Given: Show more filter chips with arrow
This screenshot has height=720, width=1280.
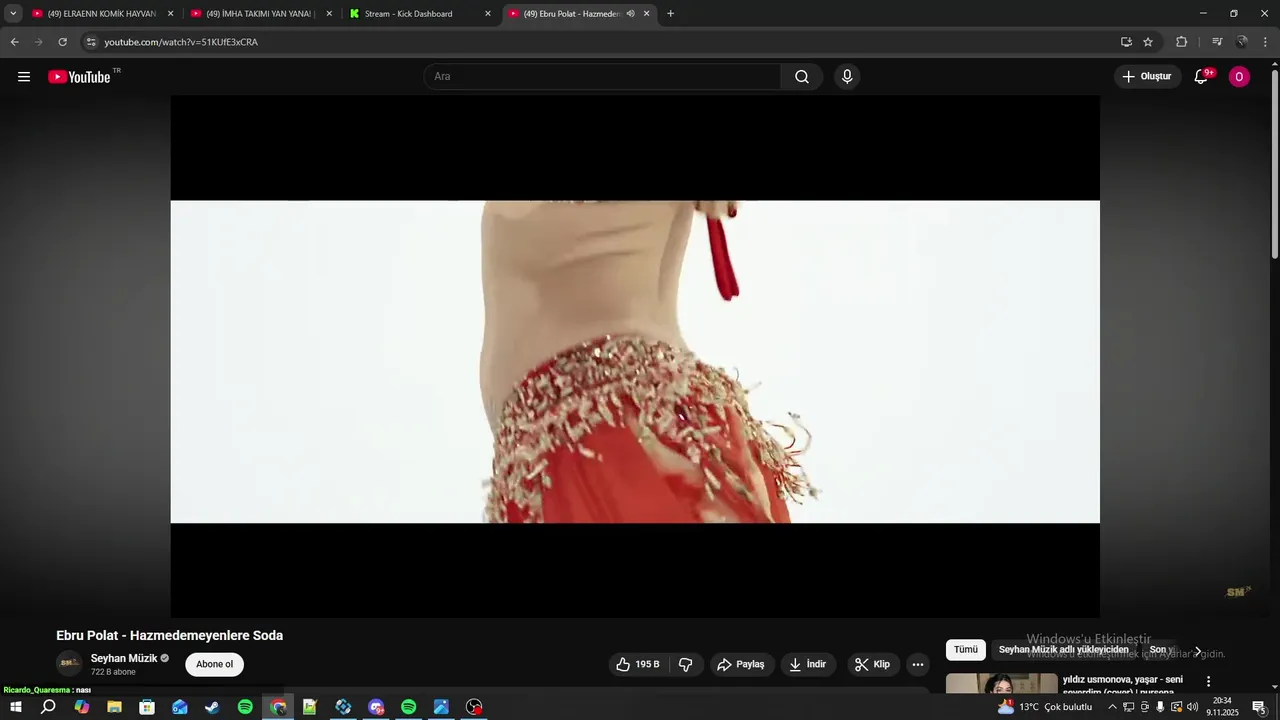Looking at the screenshot, I should [1198, 651].
